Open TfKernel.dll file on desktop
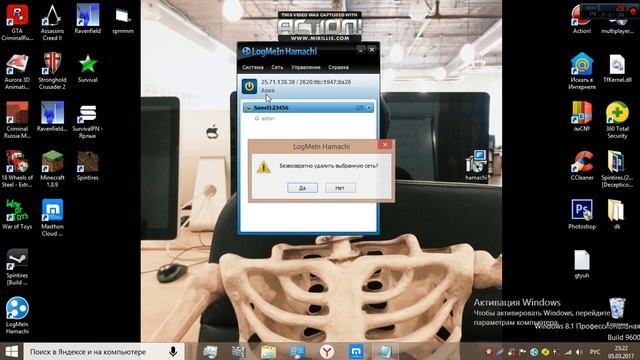The width and height of the screenshot is (640, 360). pos(617,69)
